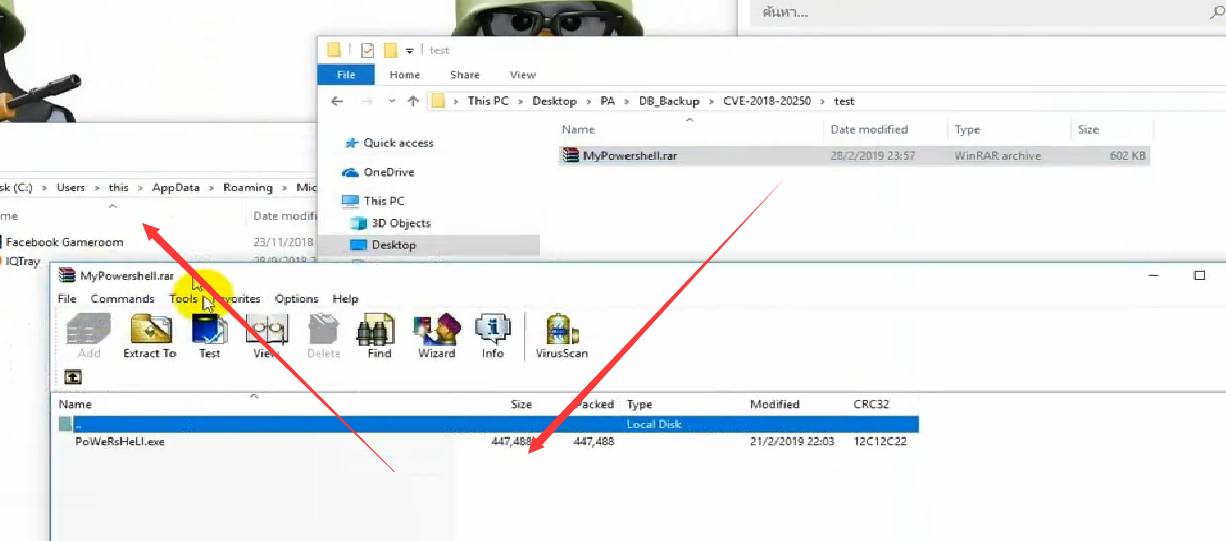Open the Options menu in WinRAR

point(296,299)
